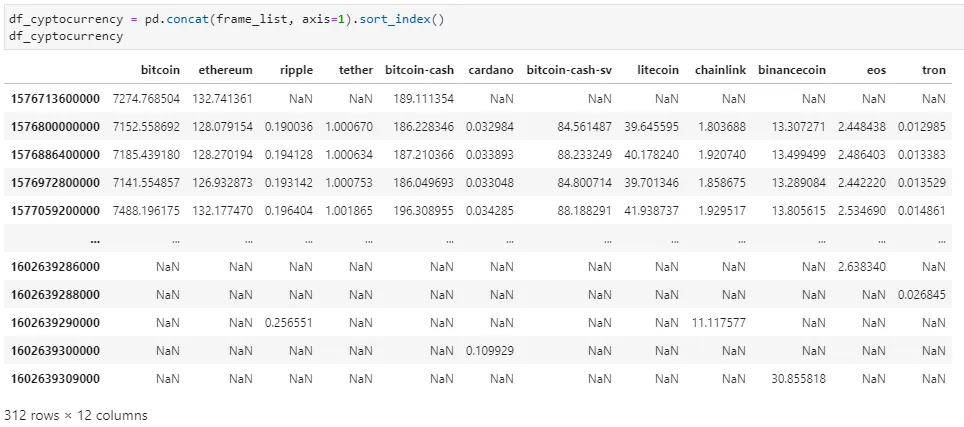Click the litecoin column header

tap(658, 69)
